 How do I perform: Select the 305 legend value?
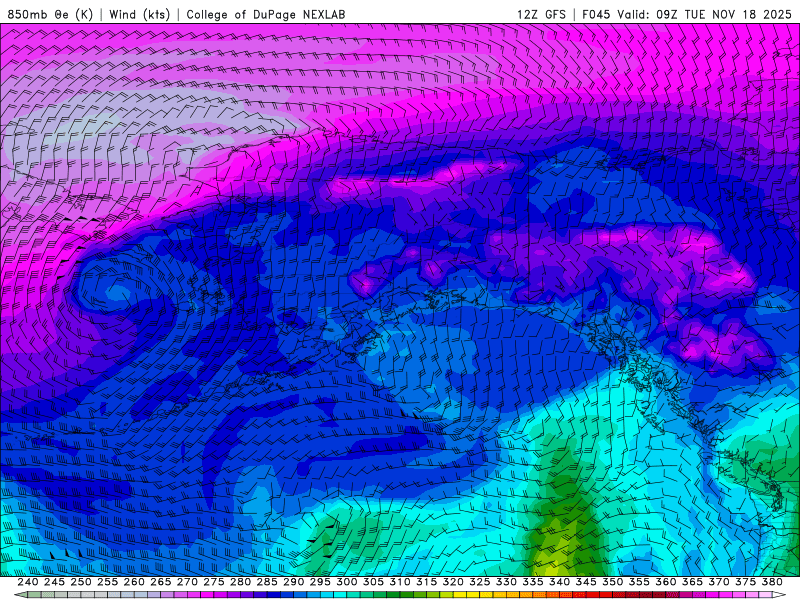(x=373, y=582)
